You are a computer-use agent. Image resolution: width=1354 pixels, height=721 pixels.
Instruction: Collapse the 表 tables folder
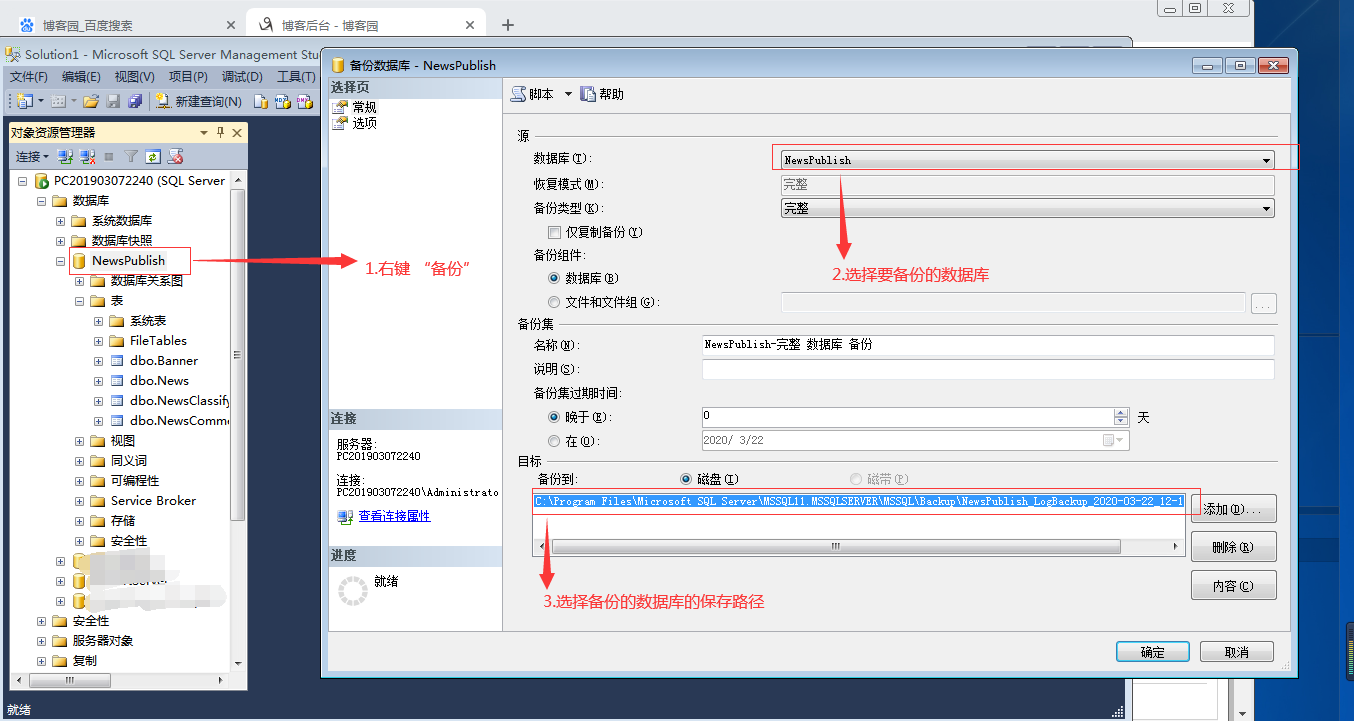pyautogui.click(x=80, y=301)
